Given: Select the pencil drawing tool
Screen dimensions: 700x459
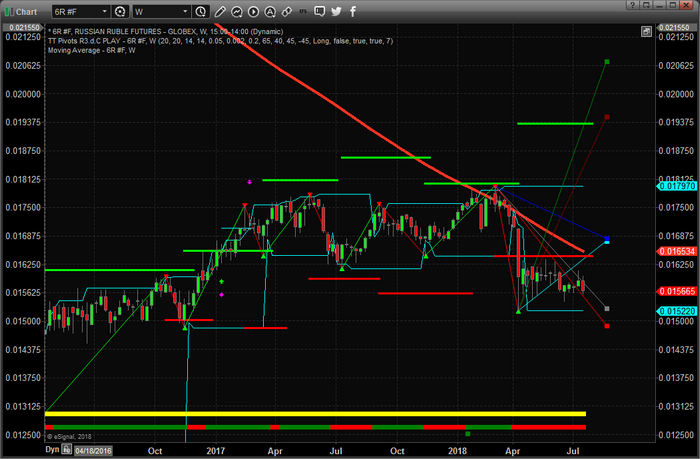Looking at the screenshot, I should click(x=220, y=12).
